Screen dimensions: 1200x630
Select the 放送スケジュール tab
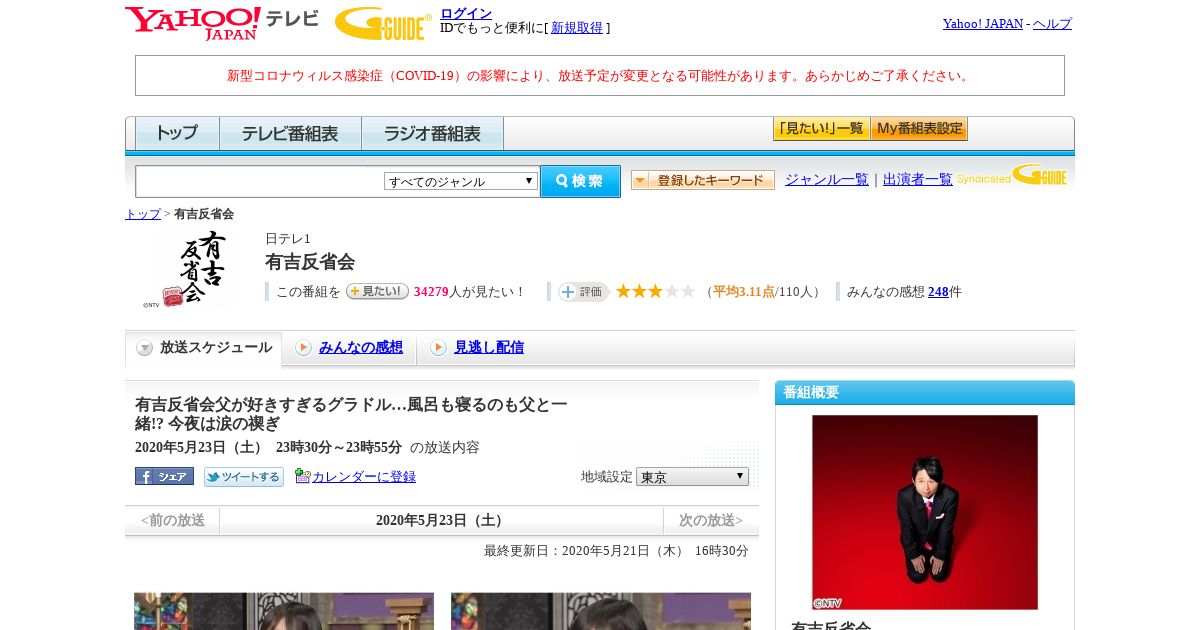click(203, 348)
